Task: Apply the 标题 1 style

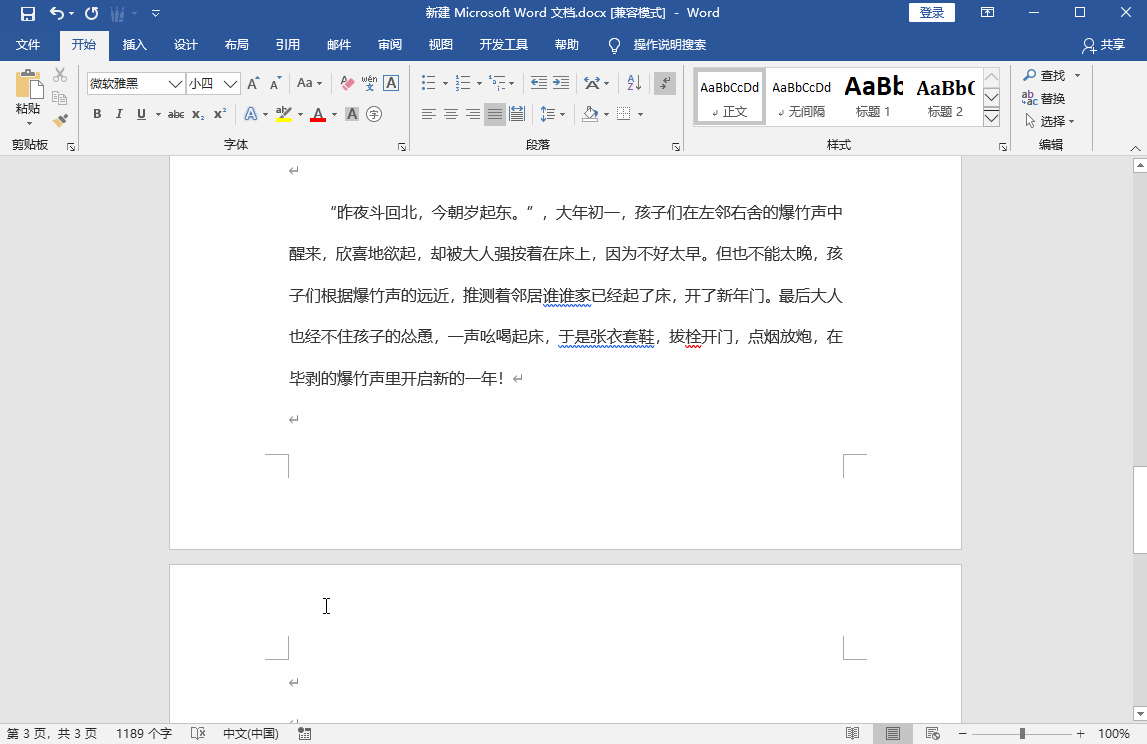Action: point(873,97)
